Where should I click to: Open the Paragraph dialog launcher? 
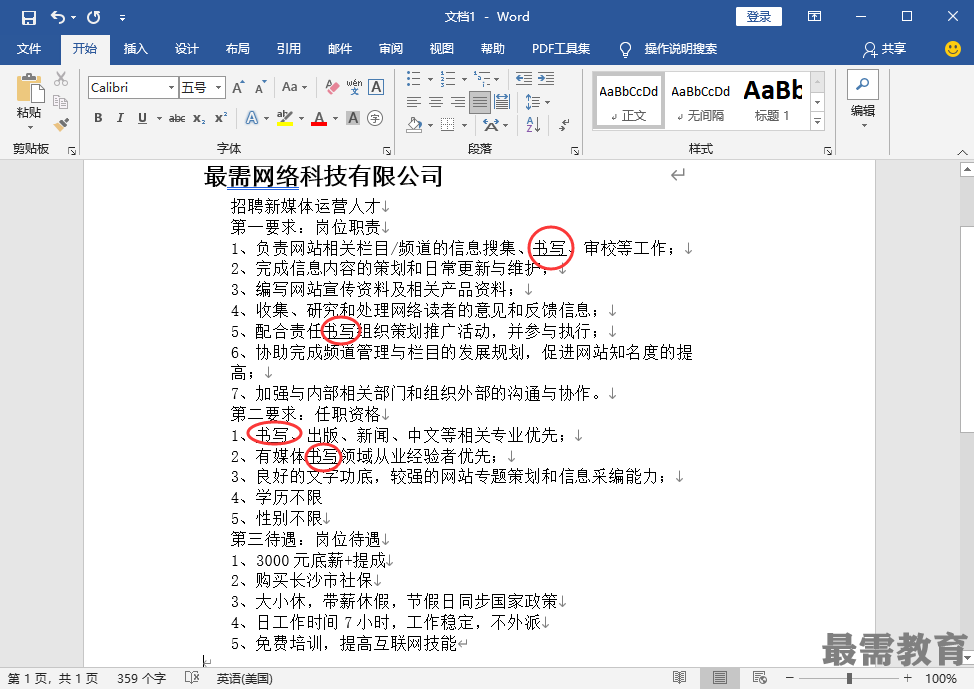click(x=575, y=150)
